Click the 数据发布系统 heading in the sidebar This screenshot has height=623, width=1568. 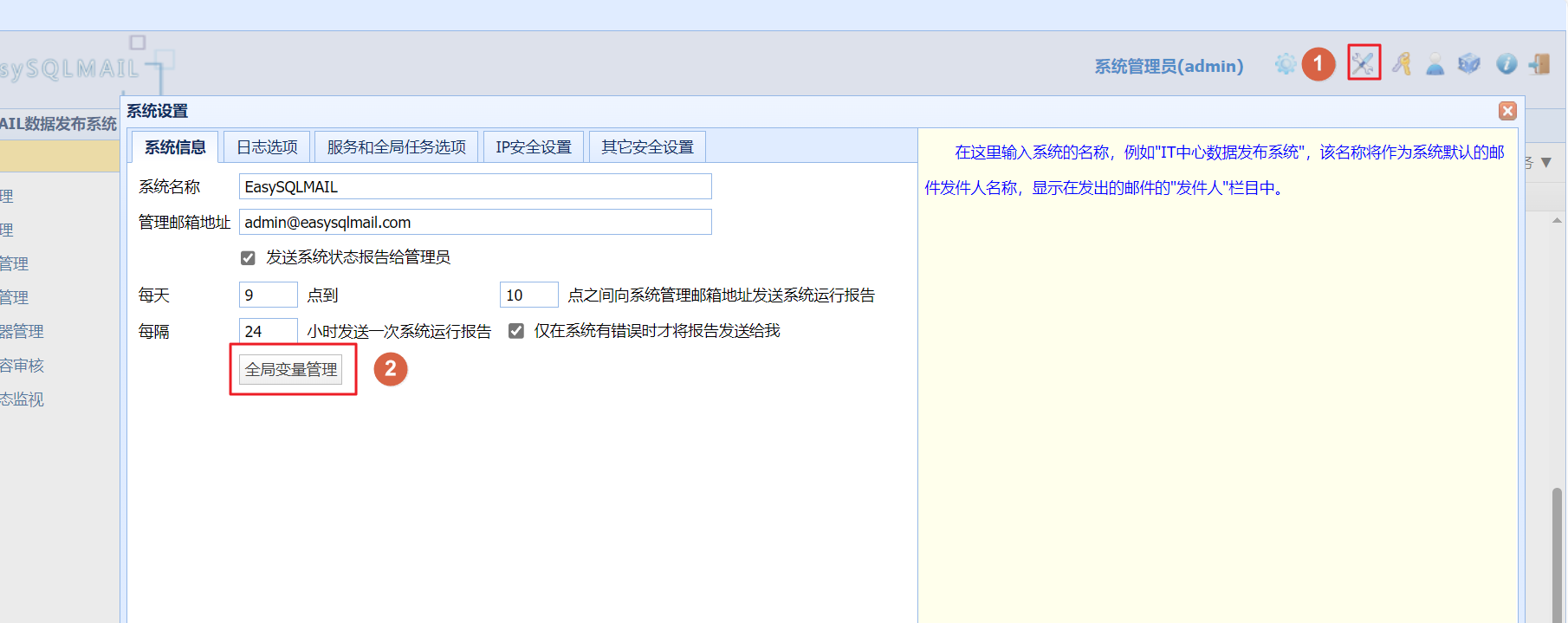click(x=58, y=124)
